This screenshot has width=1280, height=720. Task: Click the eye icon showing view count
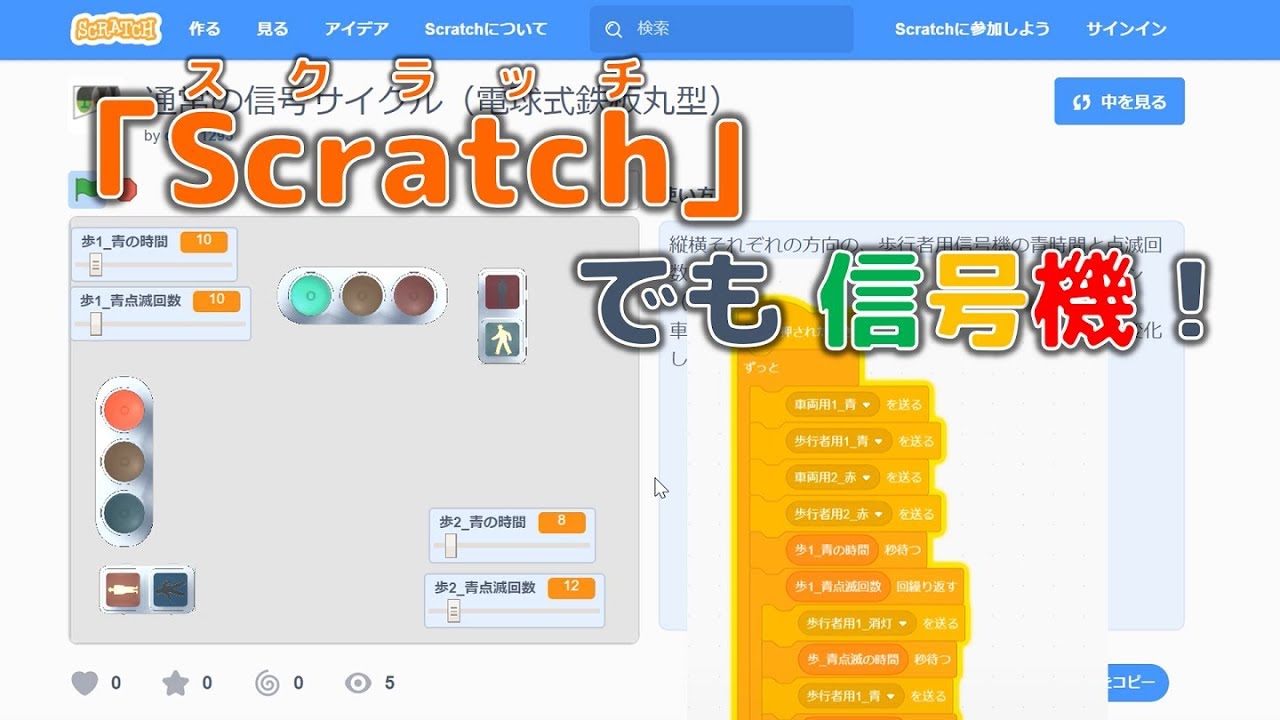click(356, 683)
